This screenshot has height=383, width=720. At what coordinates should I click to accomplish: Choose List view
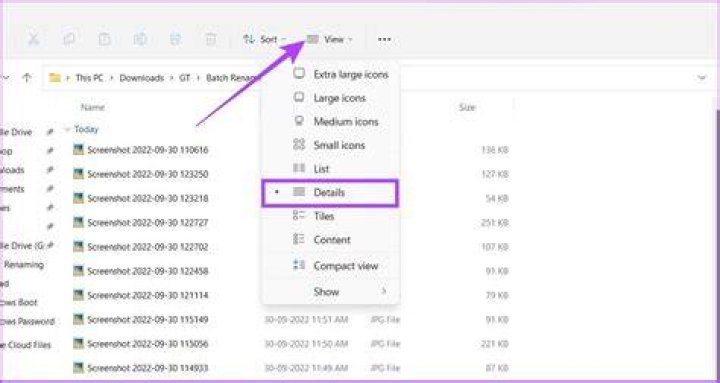click(331, 169)
